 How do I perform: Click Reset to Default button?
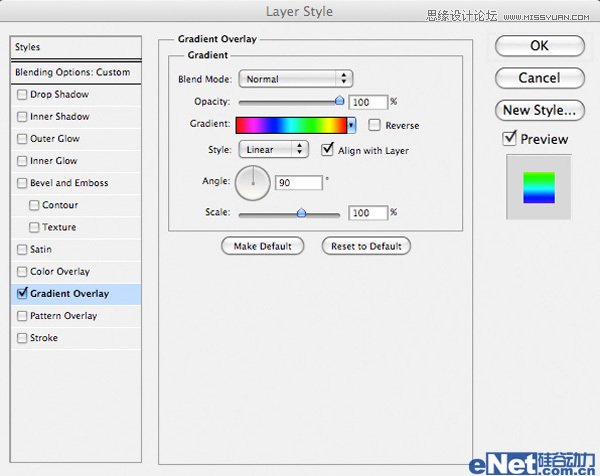[x=366, y=246]
